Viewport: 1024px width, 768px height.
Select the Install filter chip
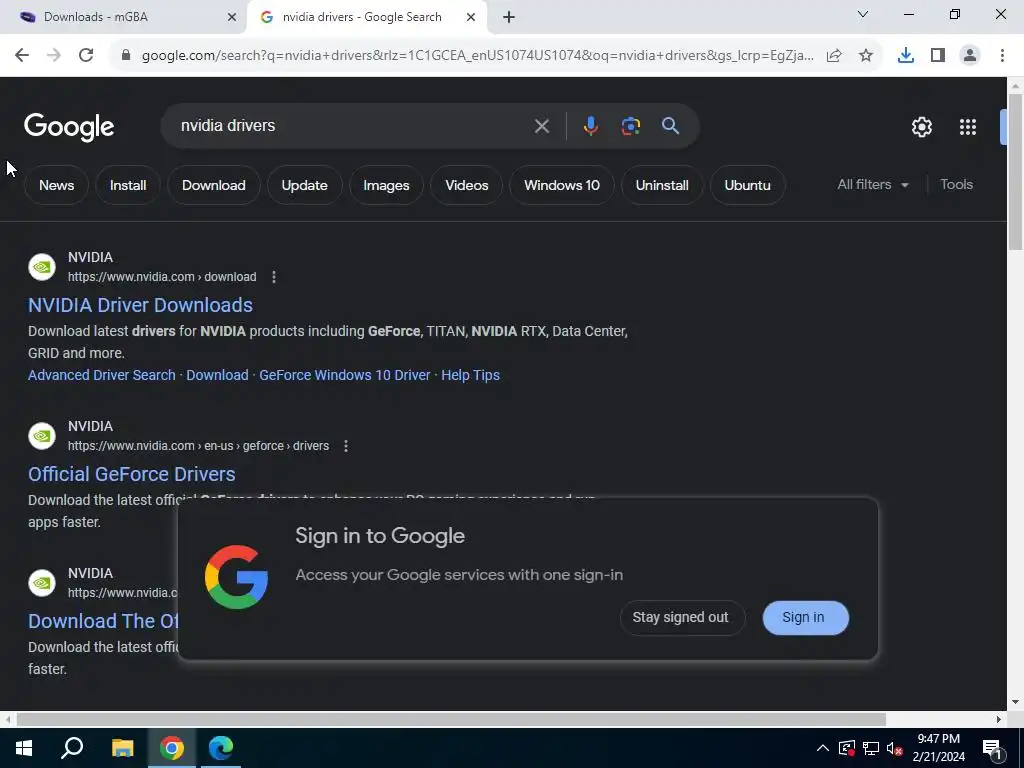[128, 185]
